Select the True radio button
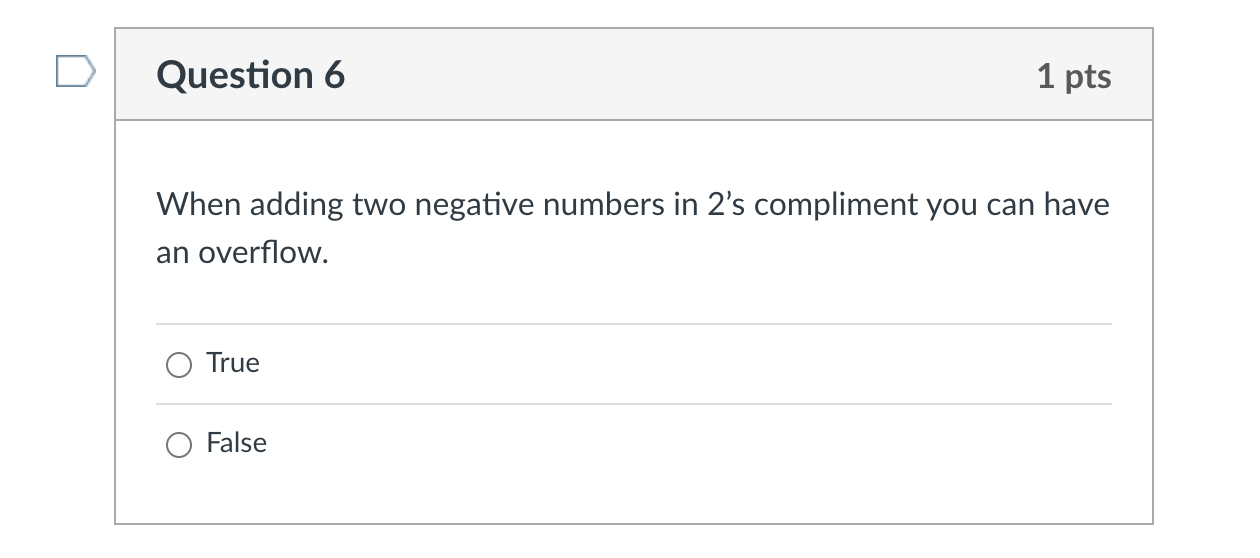Screen dimensions: 1260x558 pos(179,365)
